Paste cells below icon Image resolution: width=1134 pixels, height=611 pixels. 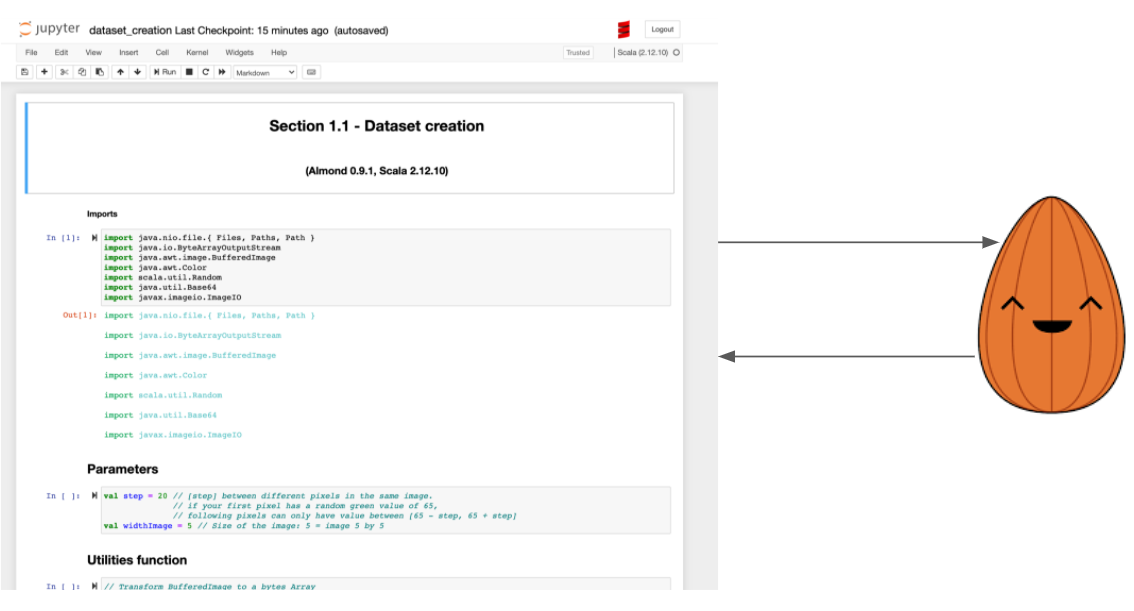click(x=100, y=72)
